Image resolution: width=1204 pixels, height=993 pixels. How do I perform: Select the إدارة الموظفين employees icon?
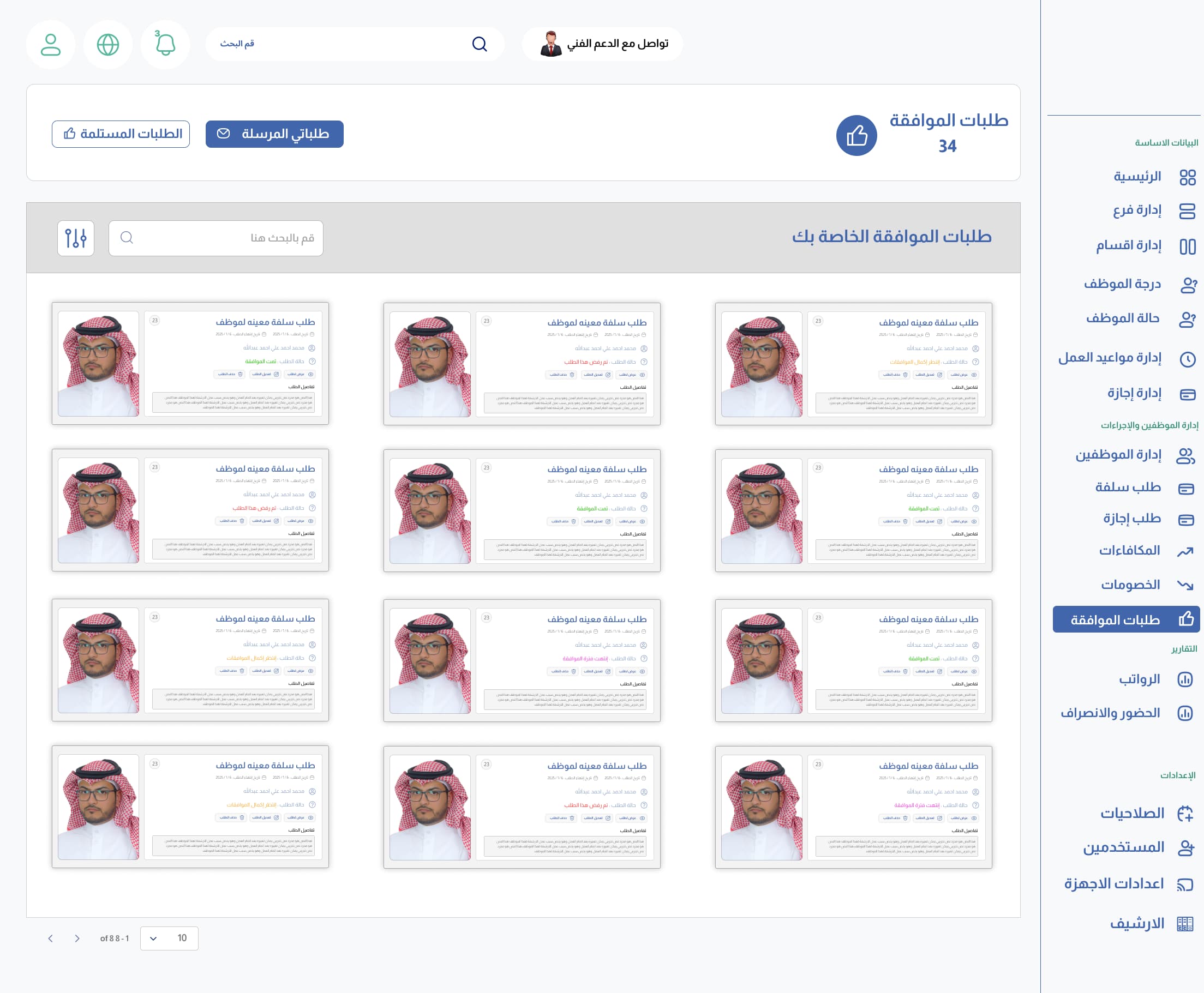pyautogui.click(x=1185, y=456)
